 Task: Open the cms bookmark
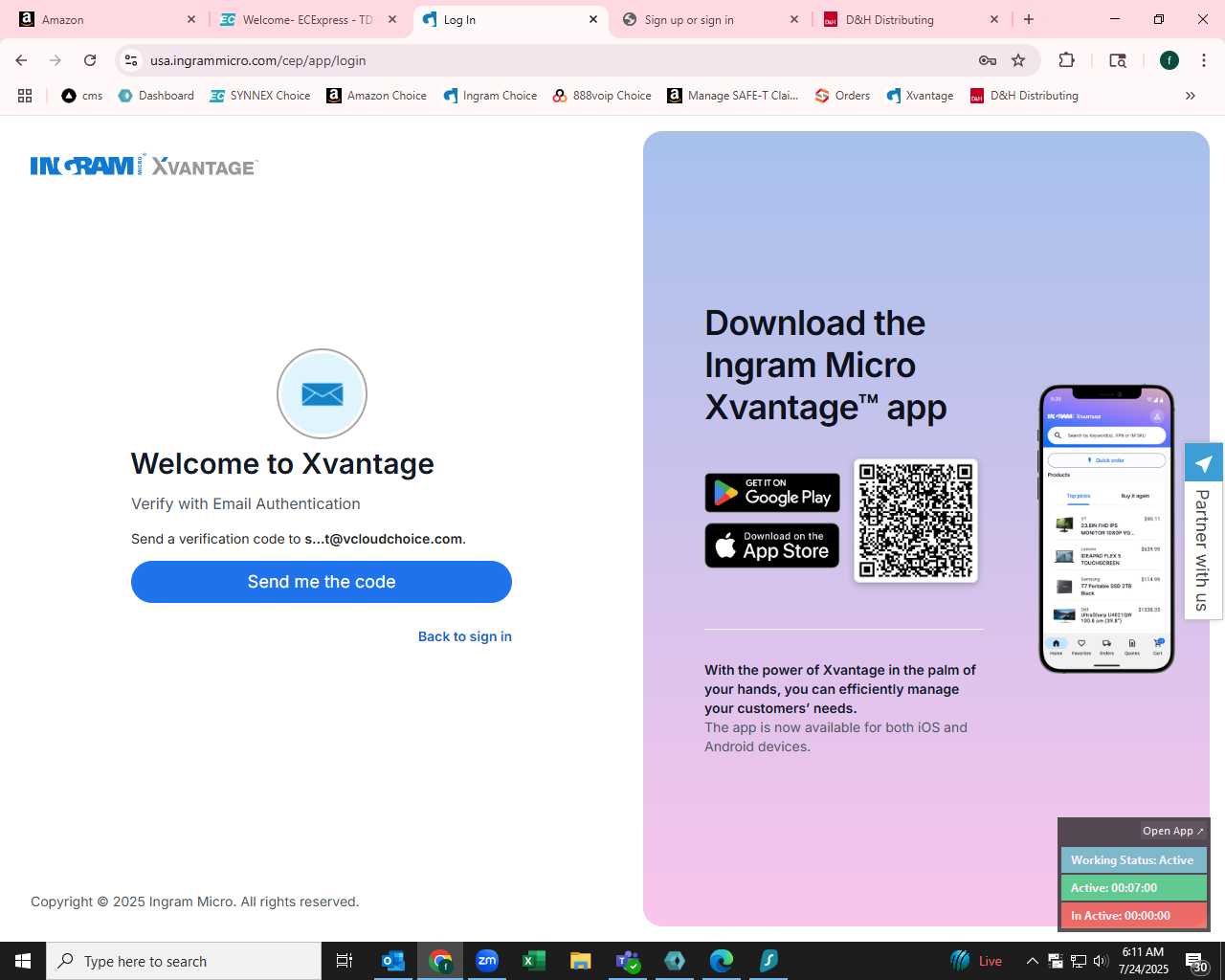tap(82, 96)
